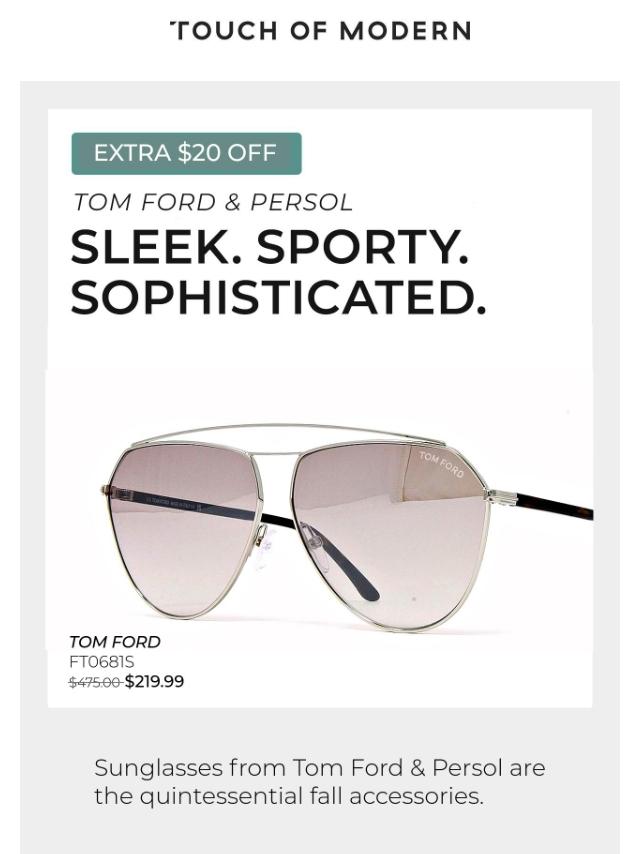
Task: Click the word PERSOL in the subtitle
Action: (302, 203)
